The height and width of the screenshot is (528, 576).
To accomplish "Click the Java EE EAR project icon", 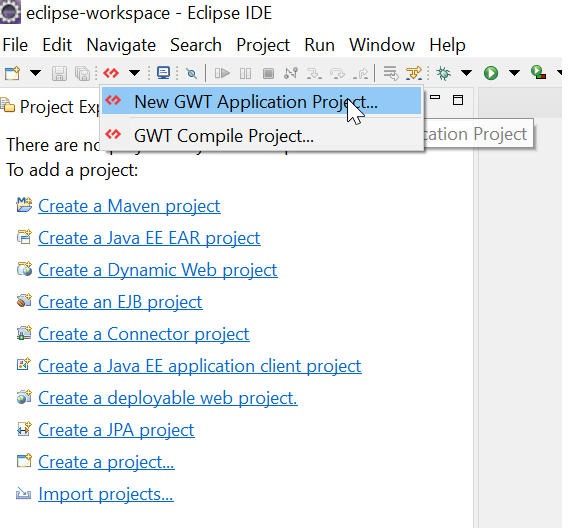I will click(24, 237).
